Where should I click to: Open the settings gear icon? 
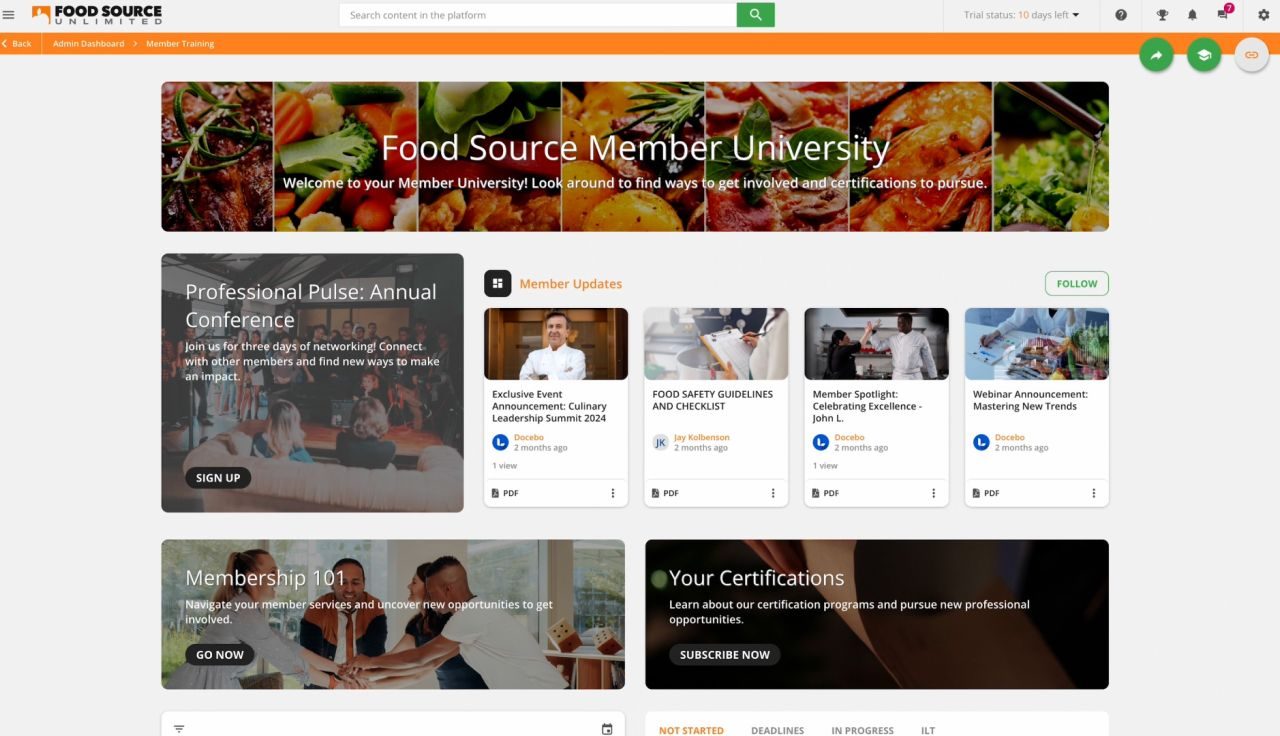[x=1263, y=15]
